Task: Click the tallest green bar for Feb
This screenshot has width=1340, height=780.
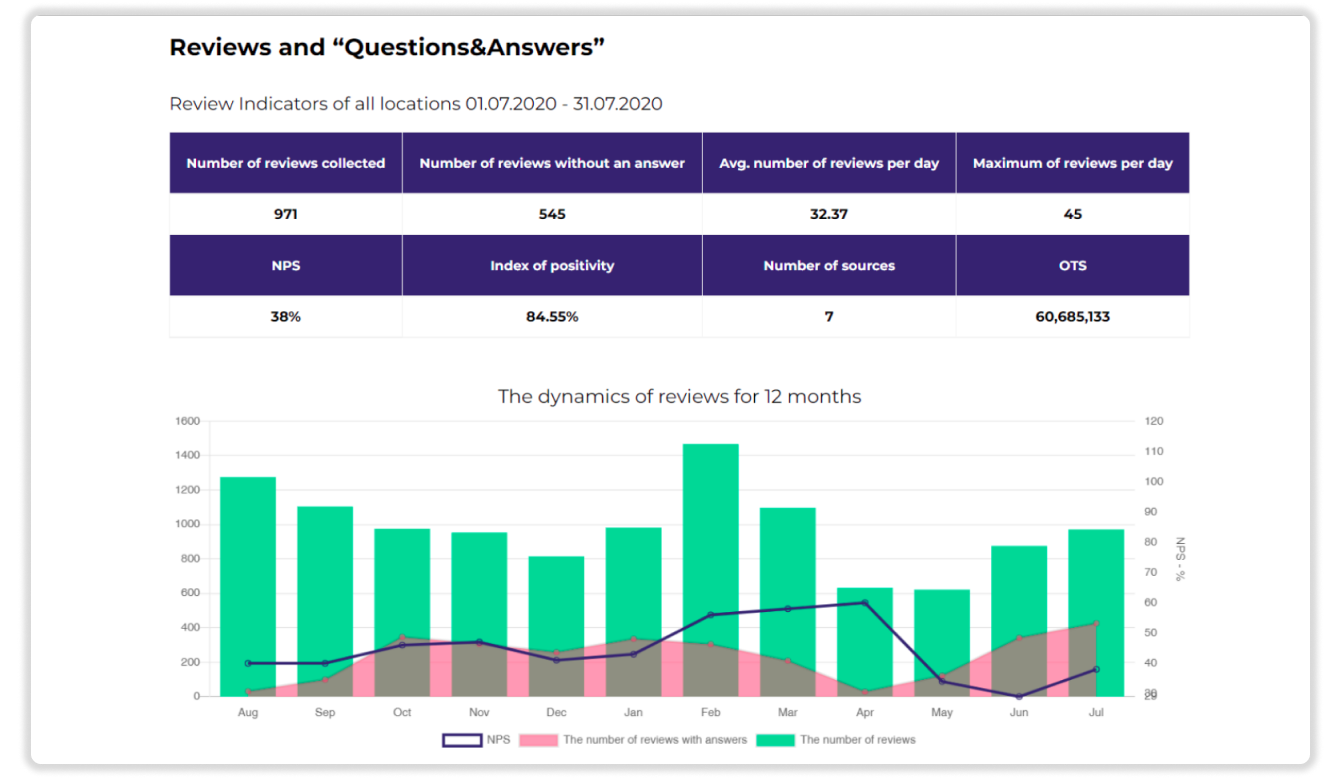Action: [x=710, y=540]
